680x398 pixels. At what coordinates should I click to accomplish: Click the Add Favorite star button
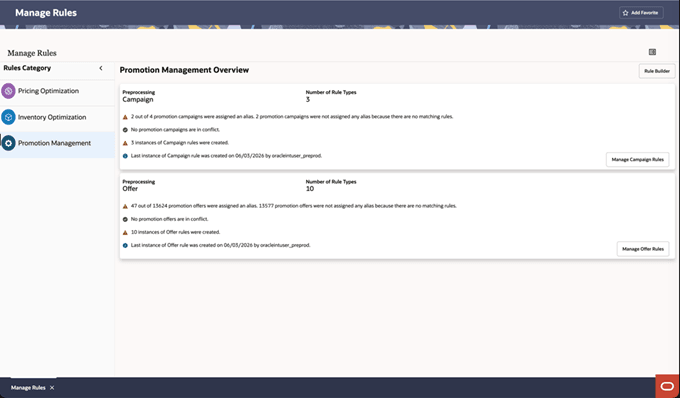click(x=641, y=13)
